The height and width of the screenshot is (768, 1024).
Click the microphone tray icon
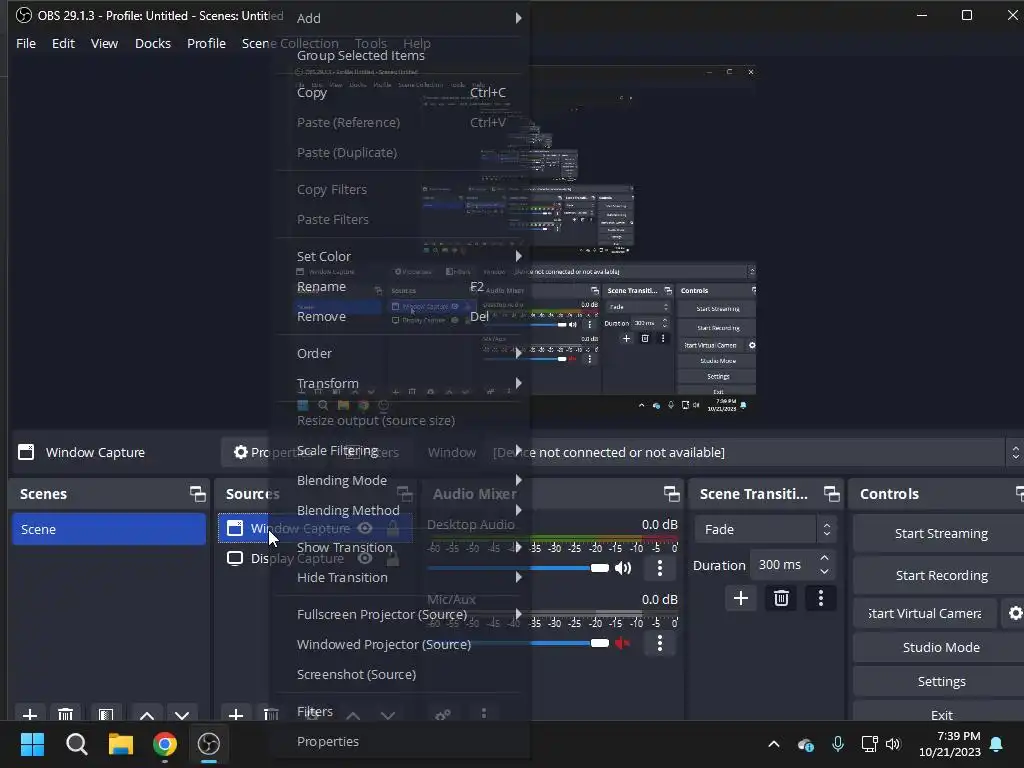(838, 744)
